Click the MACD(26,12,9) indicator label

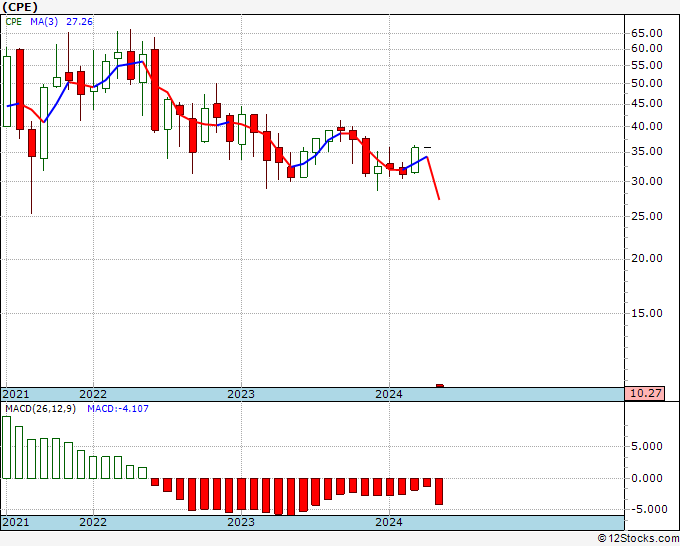(x=40, y=409)
